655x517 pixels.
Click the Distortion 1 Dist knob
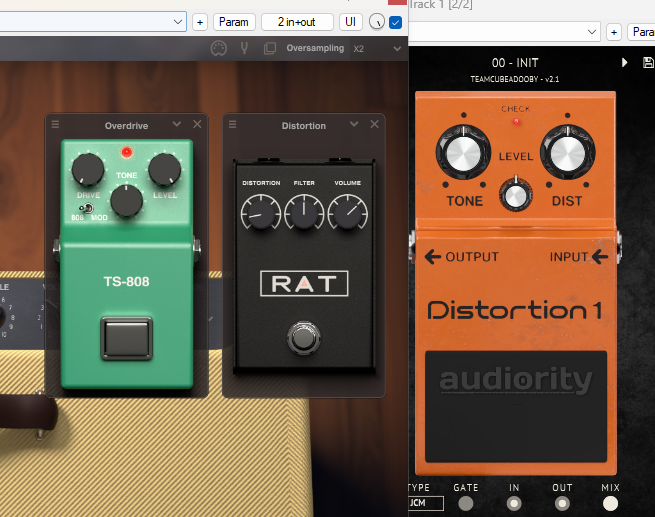coord(568,152)
